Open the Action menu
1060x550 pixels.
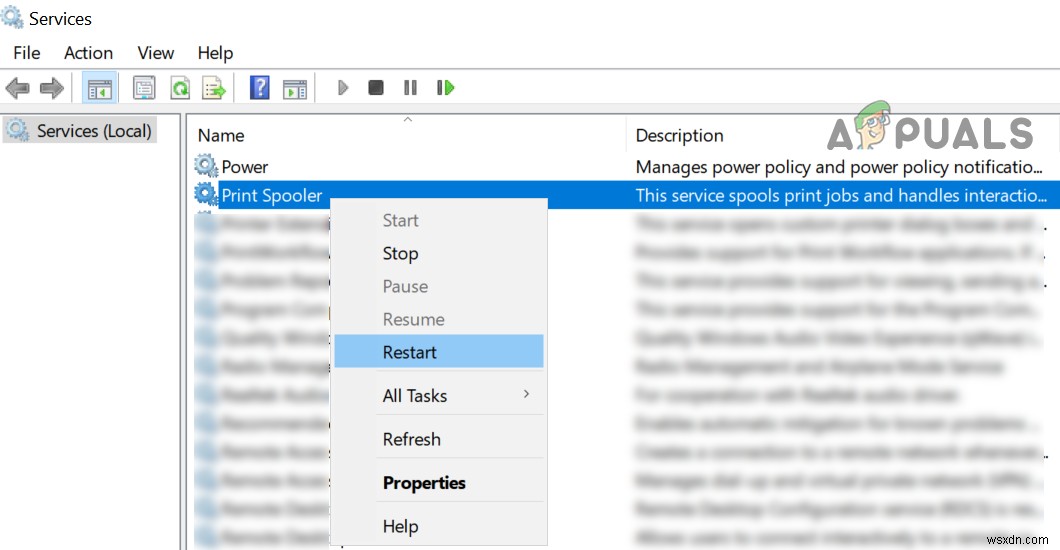(89, 53)
